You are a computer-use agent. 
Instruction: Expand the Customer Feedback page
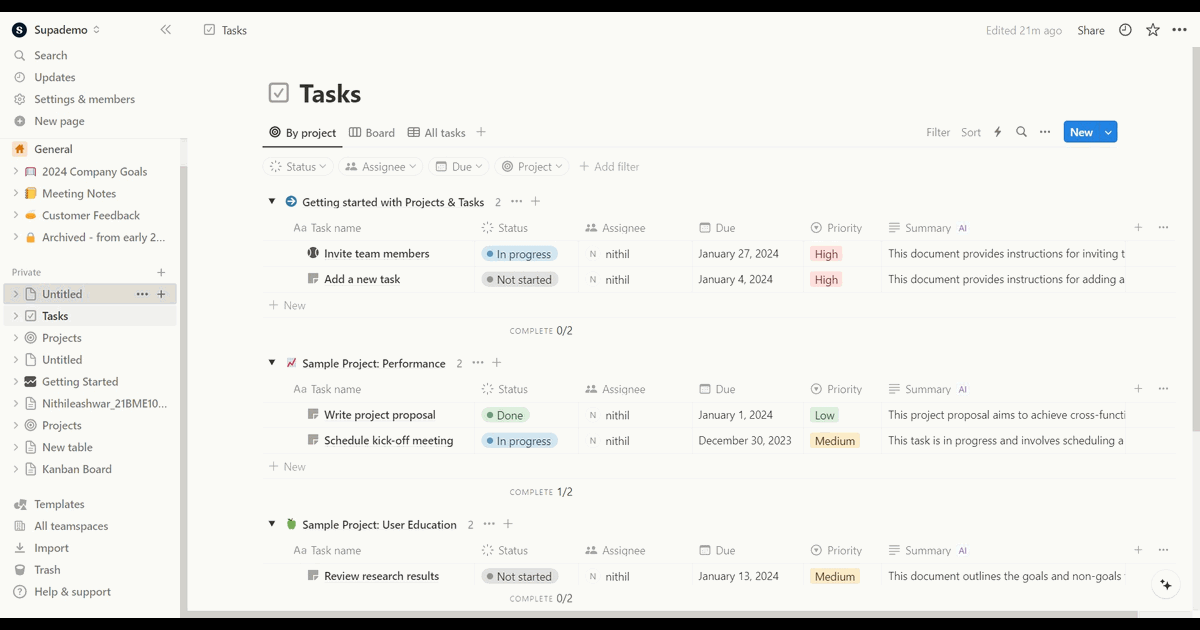point(16,216)
